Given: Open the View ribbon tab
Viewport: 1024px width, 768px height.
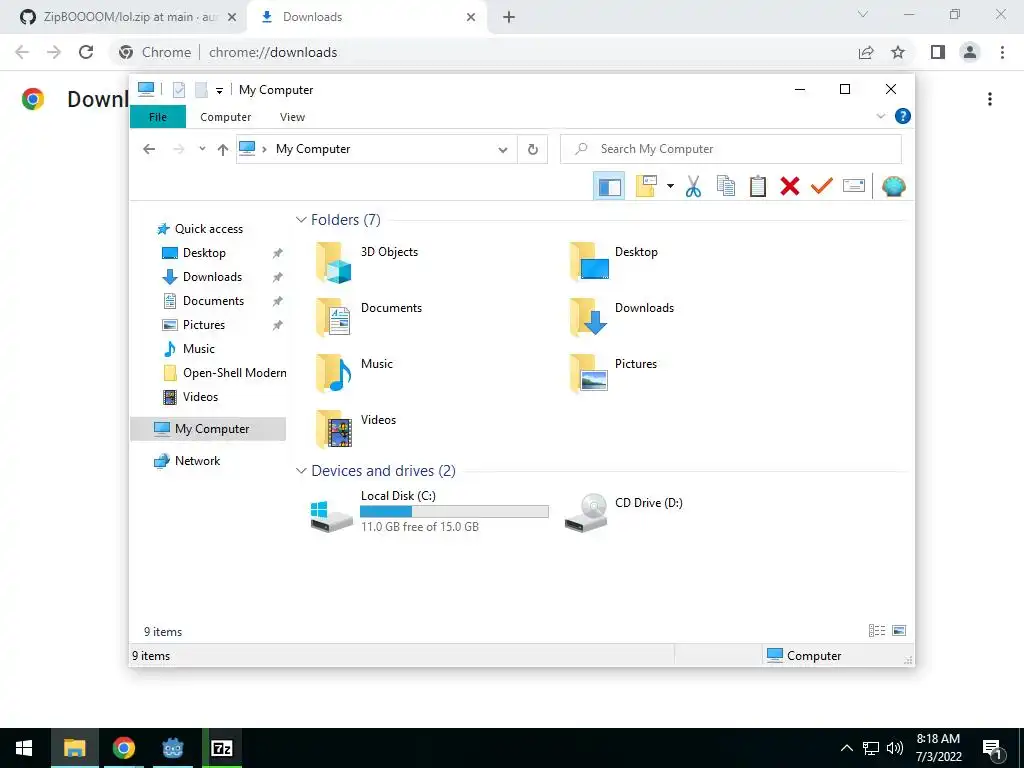Looking at the screenshot, I should click(292, 117).
